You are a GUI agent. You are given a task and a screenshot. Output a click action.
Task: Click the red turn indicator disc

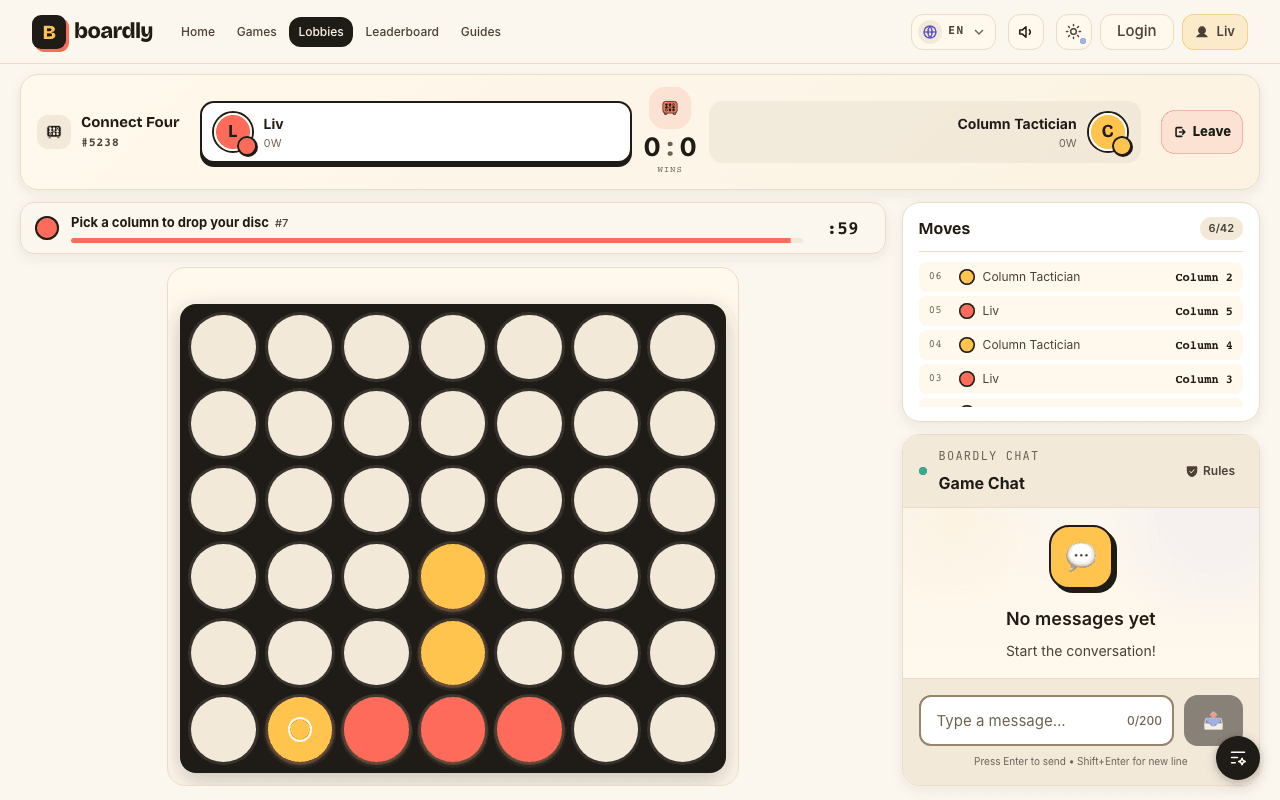pyautogui.click(x=47, y=228)
